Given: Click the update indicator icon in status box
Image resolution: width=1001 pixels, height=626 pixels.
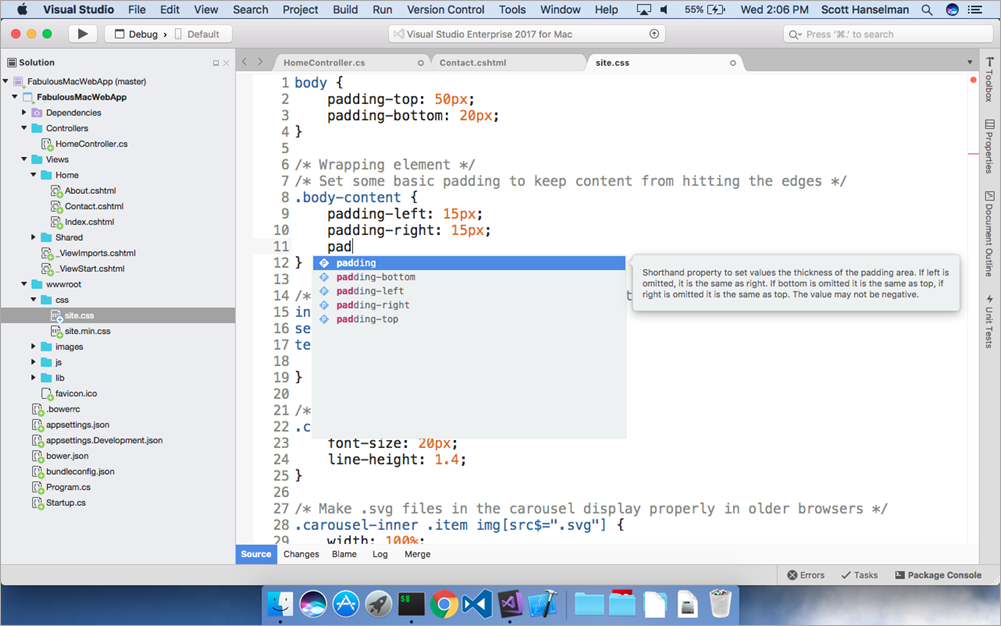Looking at the screenshot, I should pos(654,34).
